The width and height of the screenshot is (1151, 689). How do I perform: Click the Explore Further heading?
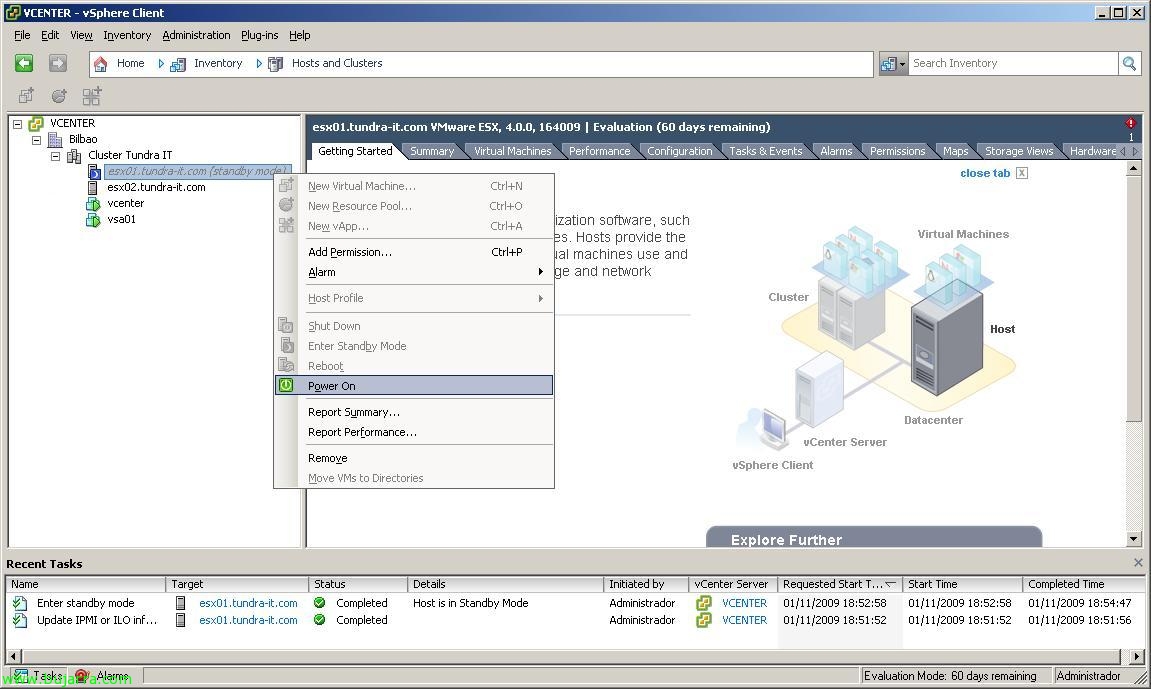pos(786,540)
